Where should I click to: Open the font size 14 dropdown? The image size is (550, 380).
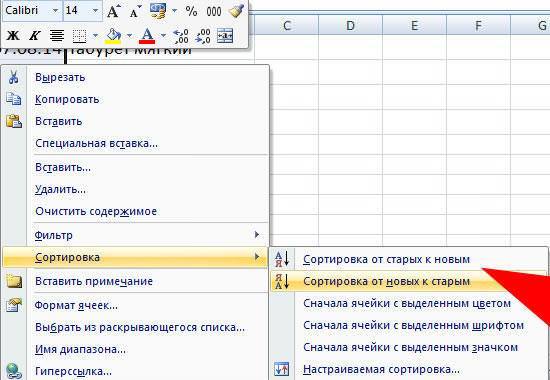[x=95, y=11]
